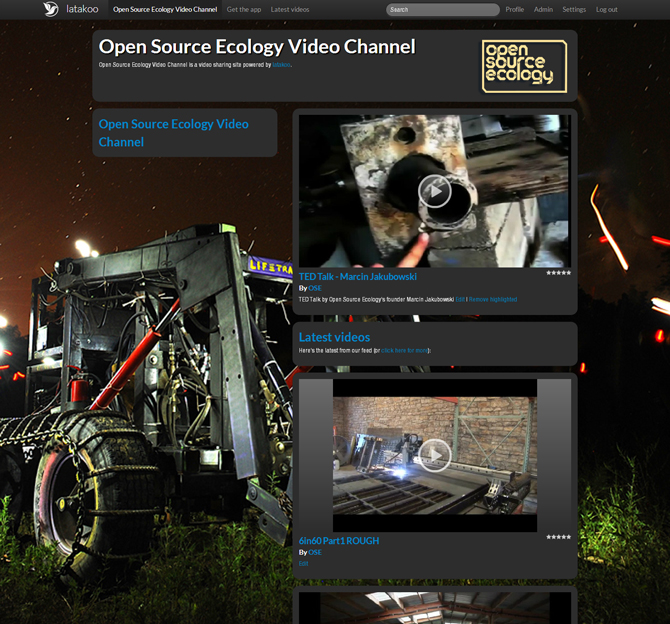The width and height of the screenshot is (670, 624).
Task: Open the partially visible warehouse video thumbnail
Action: pos(435,608)
